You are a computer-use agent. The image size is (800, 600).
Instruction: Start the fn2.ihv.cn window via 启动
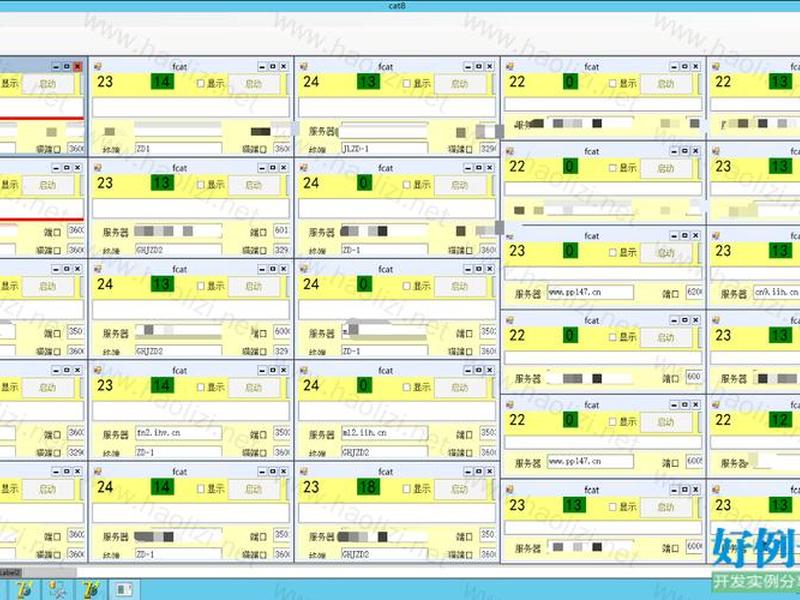click(254, 388)
